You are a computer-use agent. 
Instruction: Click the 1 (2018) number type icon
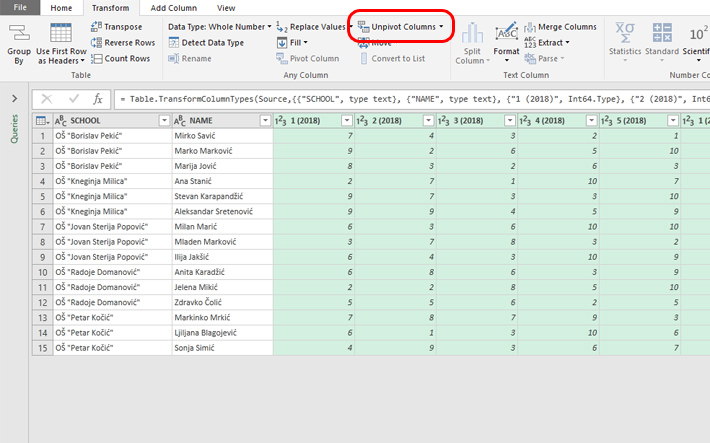point(281,120)
